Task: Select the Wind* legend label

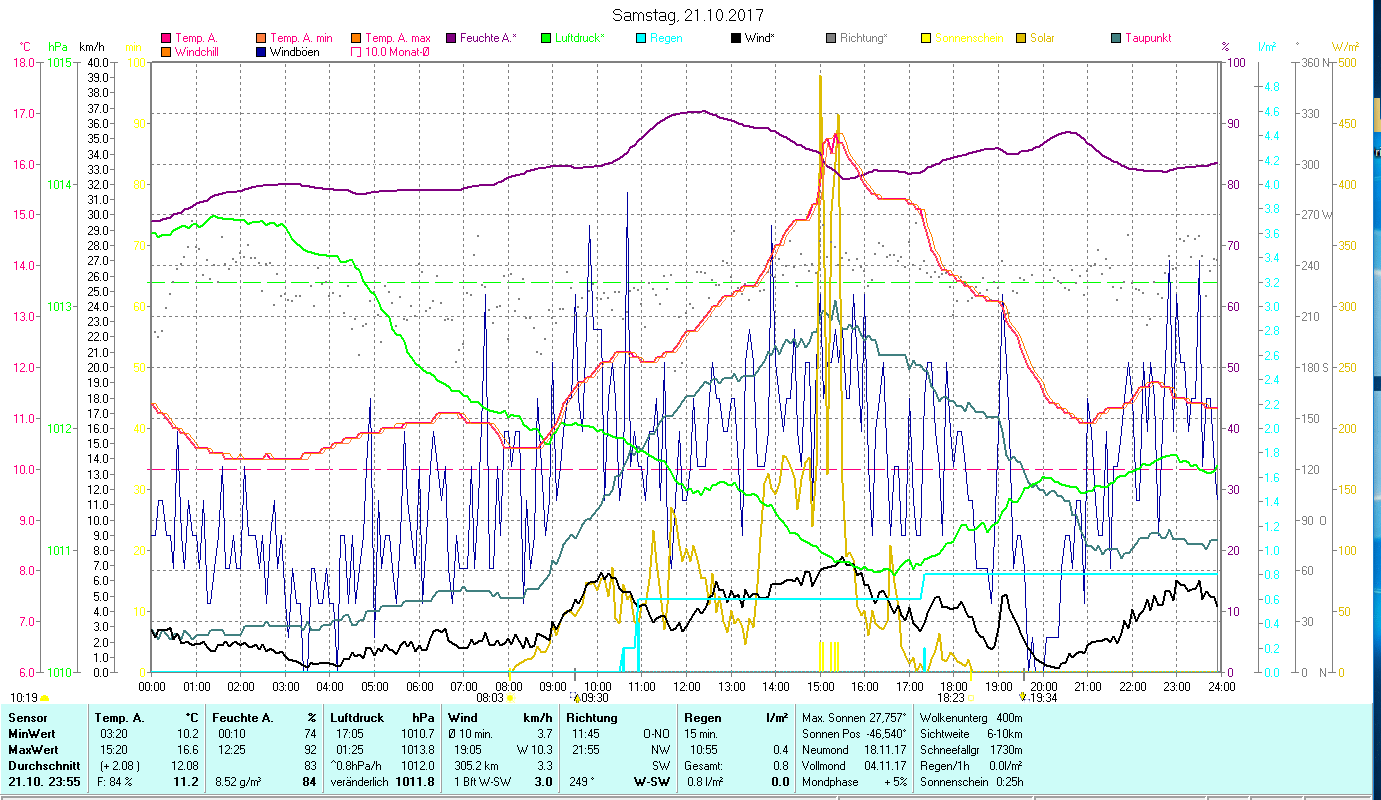Action: 761,38
